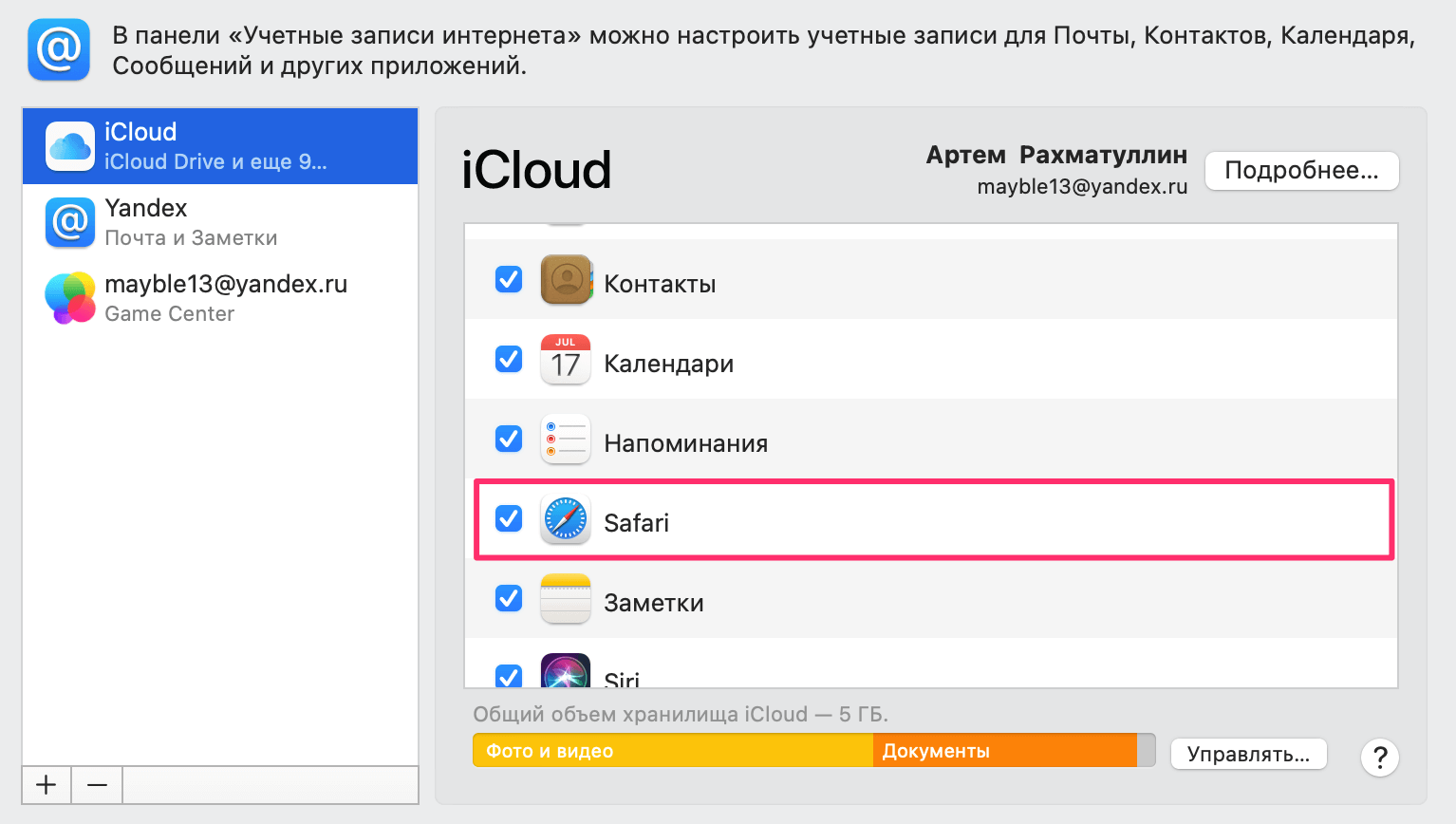
Task: Click the Contacts app icon
Action: click(566, 280)
